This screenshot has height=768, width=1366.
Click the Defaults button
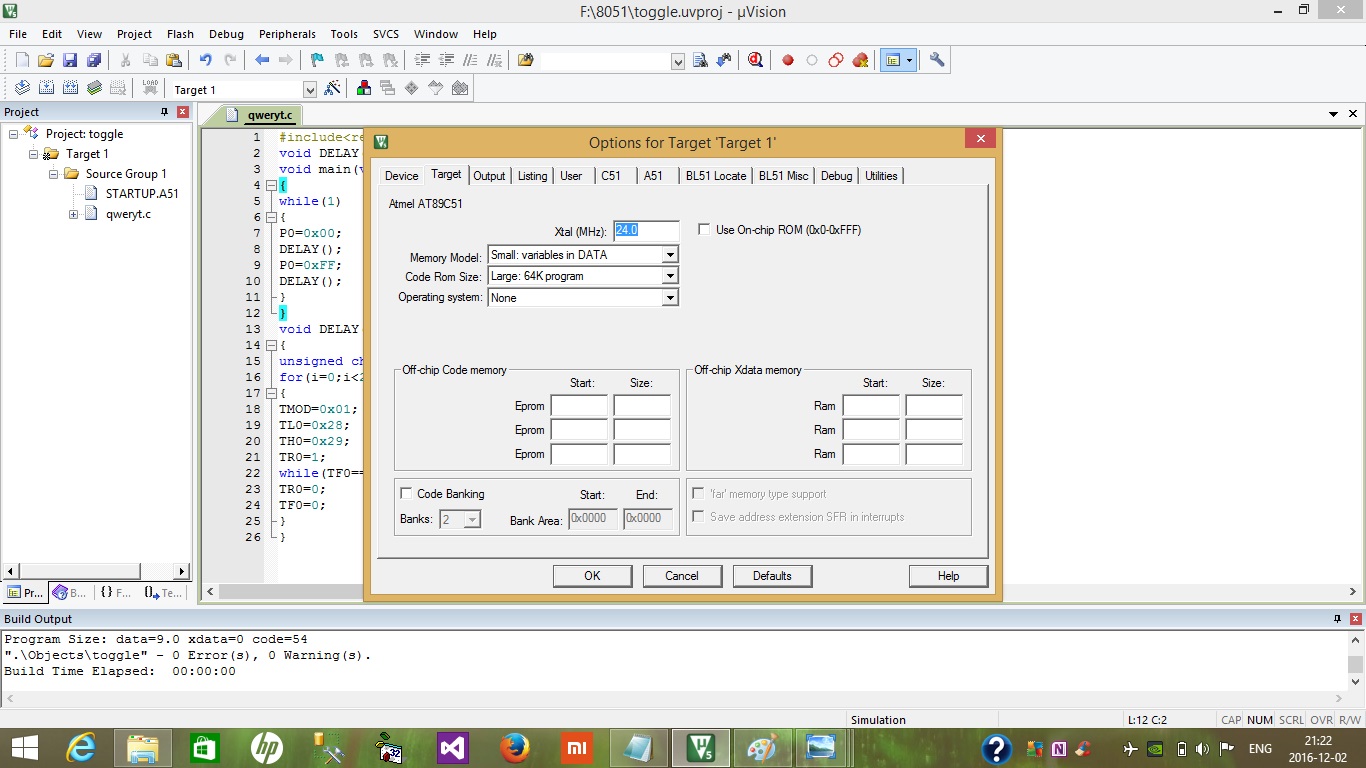click(772, 575)
